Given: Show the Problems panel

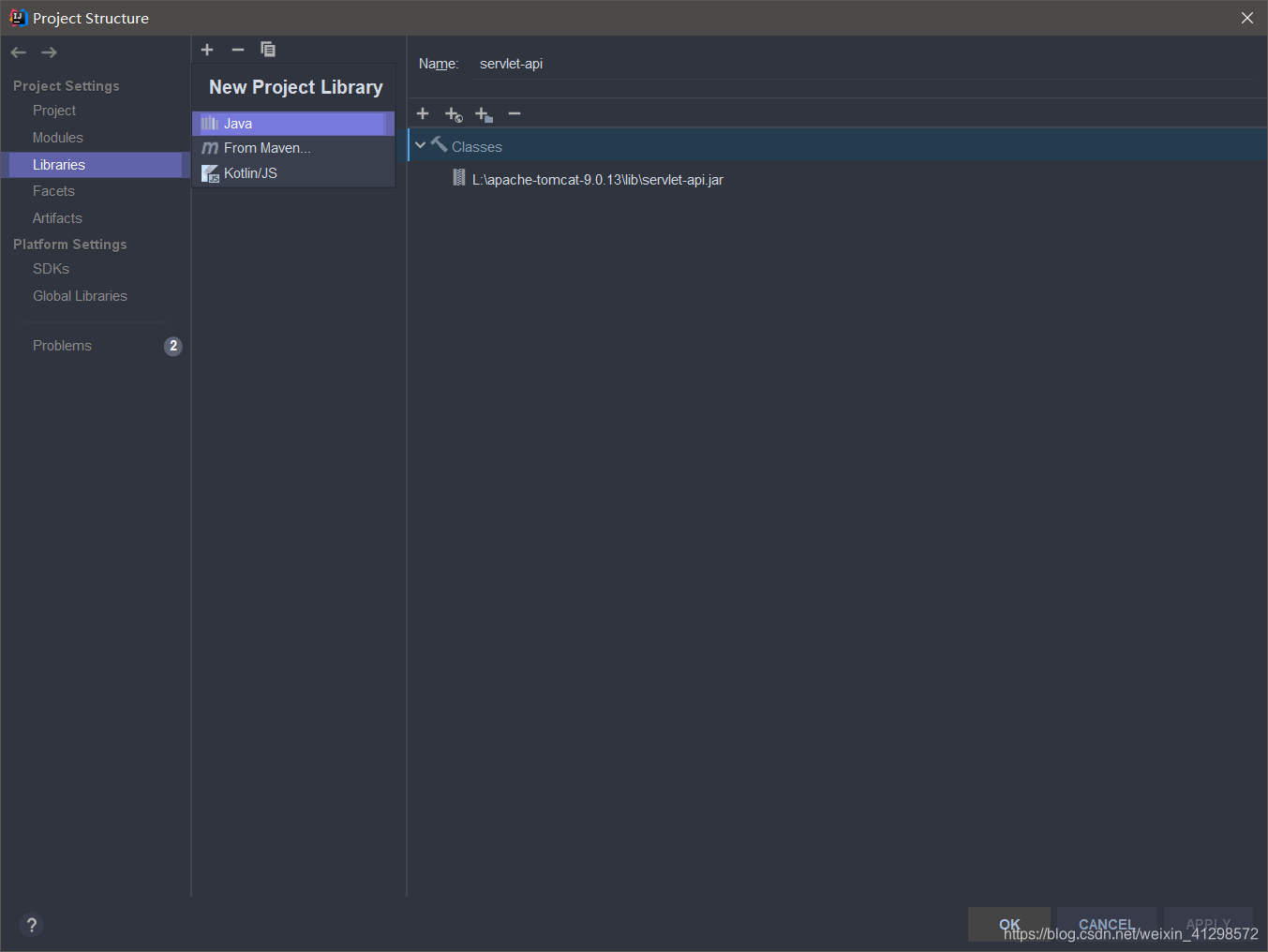Looking at the screenshot, I should 62,345.
